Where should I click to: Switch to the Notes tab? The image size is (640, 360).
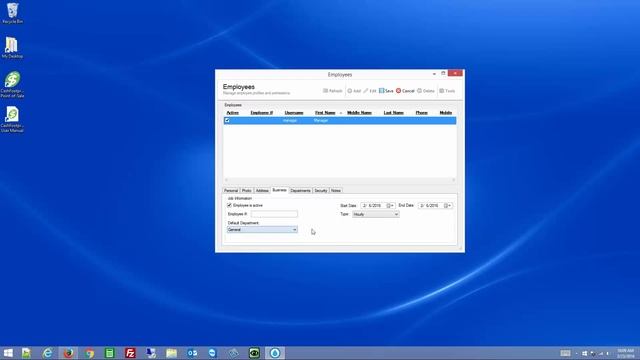point(336,191)
